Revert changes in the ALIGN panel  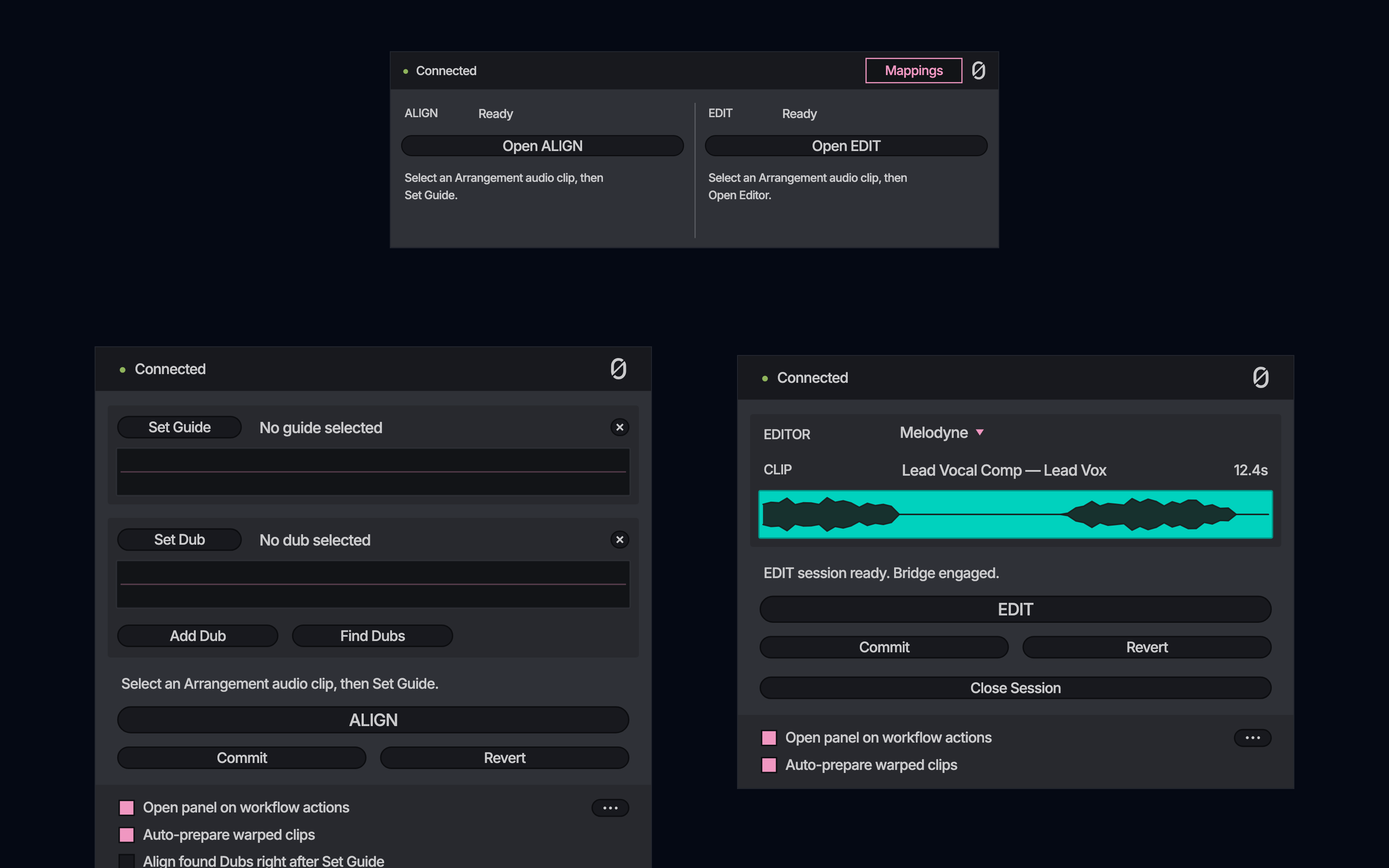[x=504, y=758]
